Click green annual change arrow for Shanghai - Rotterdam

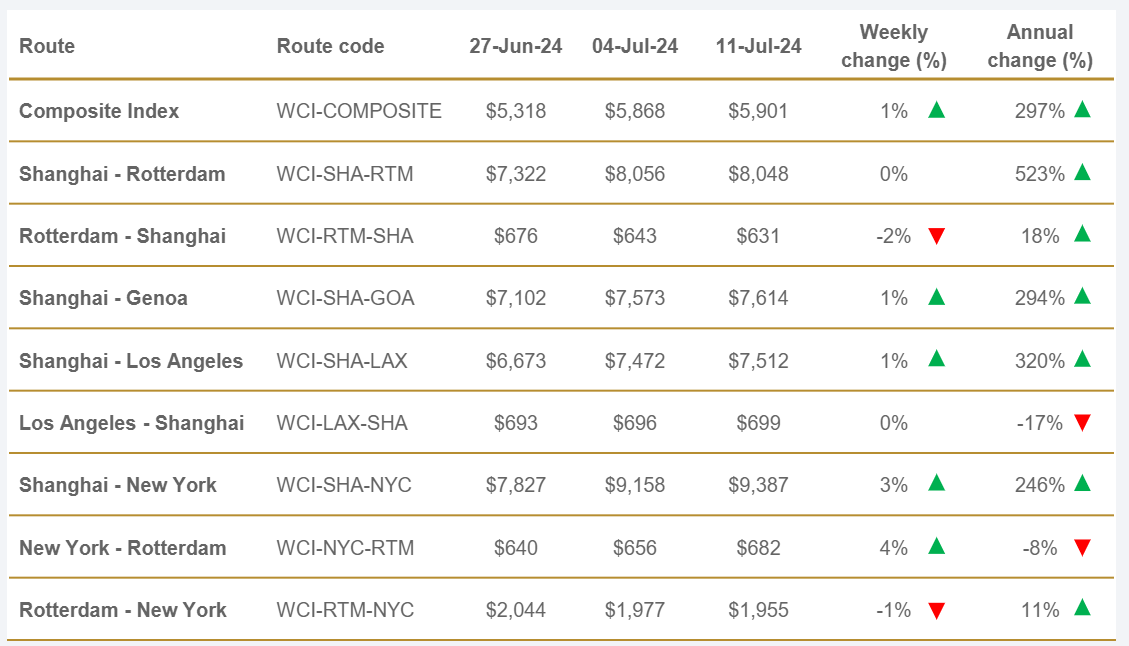pyautogui.click(x=1081, y=172)
